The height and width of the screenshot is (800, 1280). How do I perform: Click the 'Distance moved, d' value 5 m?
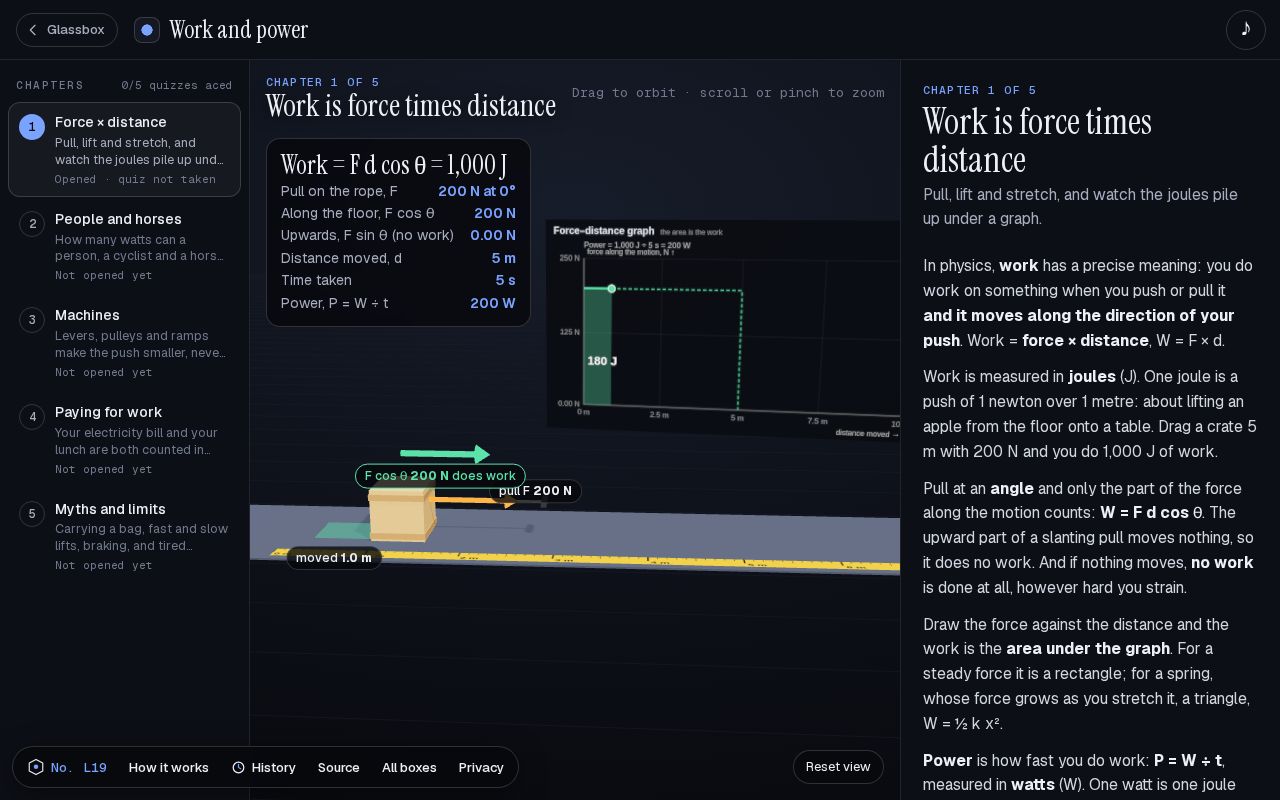point(503,258)
